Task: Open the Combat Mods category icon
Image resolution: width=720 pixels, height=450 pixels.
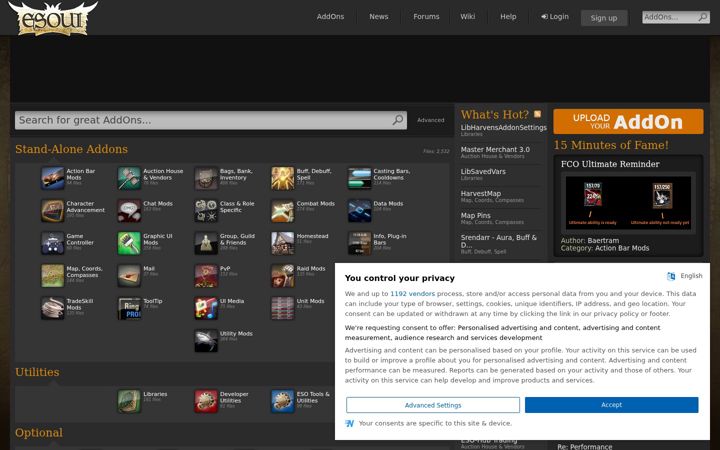Action: (282, 211)
